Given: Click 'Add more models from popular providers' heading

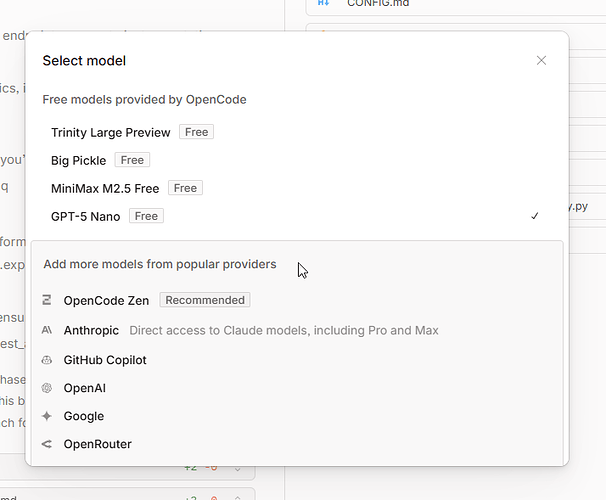Looking at the screenshot, I should click(x=160, y=264).
